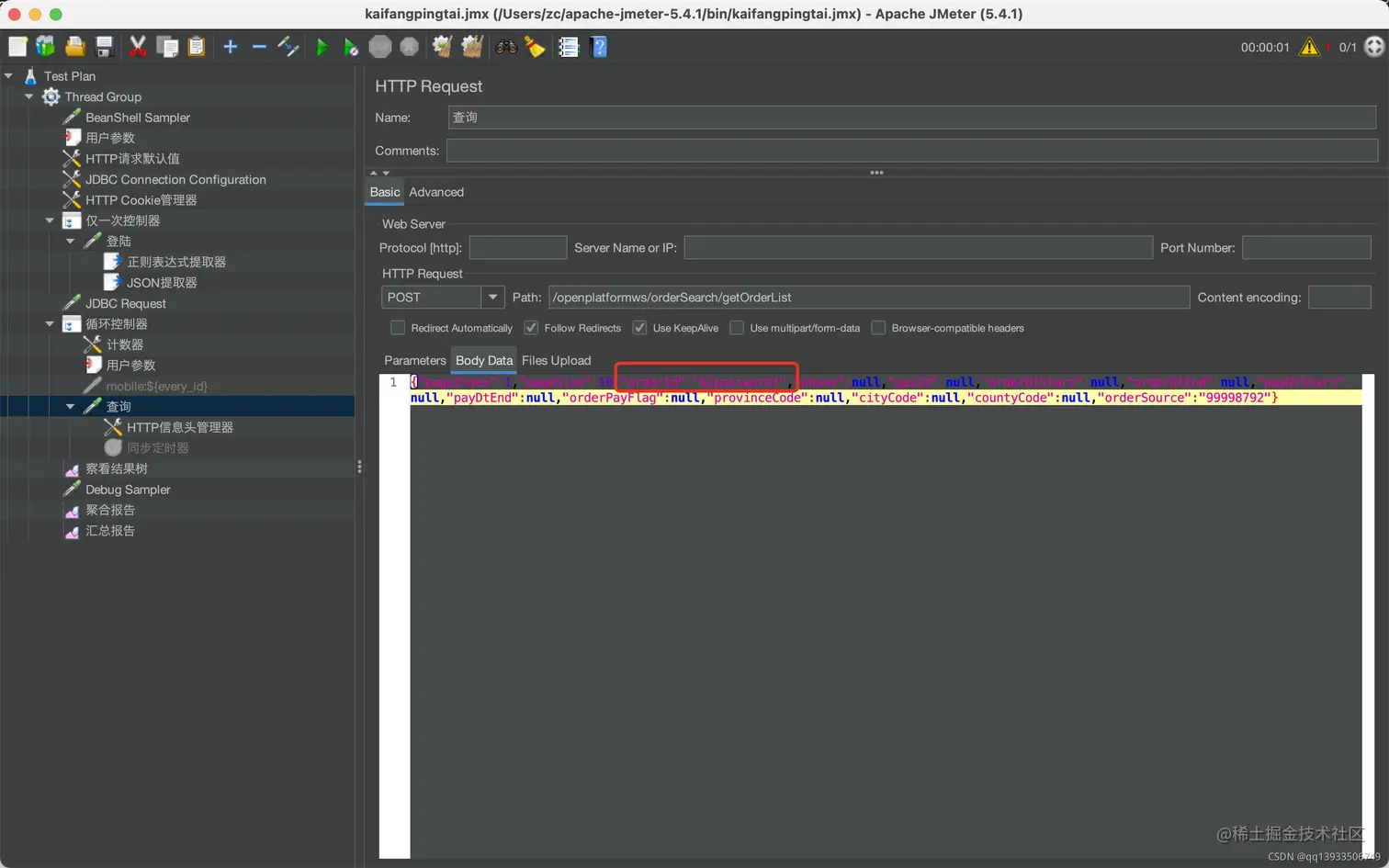The width and height of the screenshot is (1389, 868).
Task: Select Debug Sampler in tree
Action: (x=128, y=490)
